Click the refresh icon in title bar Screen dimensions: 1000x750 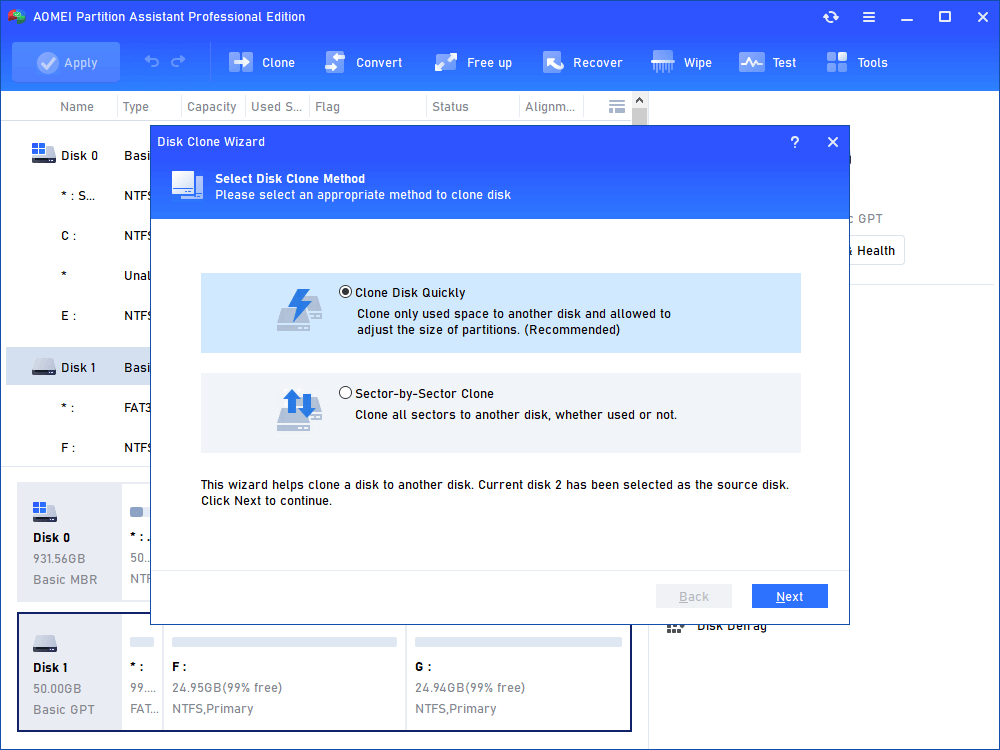(x=830, y=17)
